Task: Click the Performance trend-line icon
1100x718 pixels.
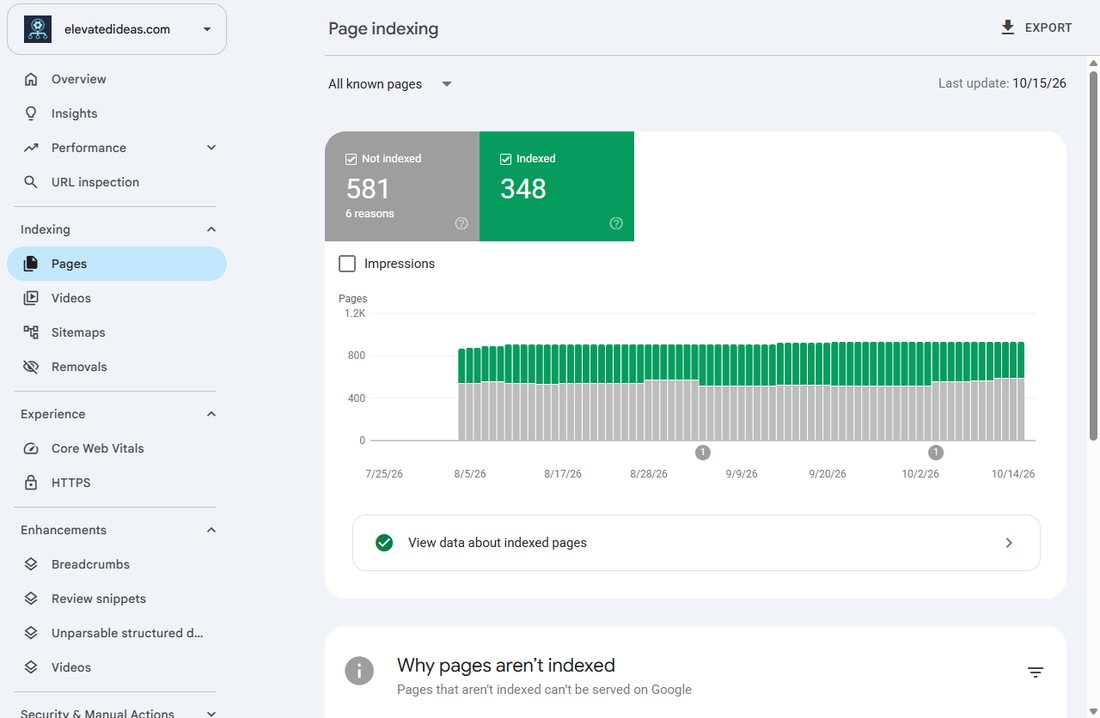Action: (31, 148)
